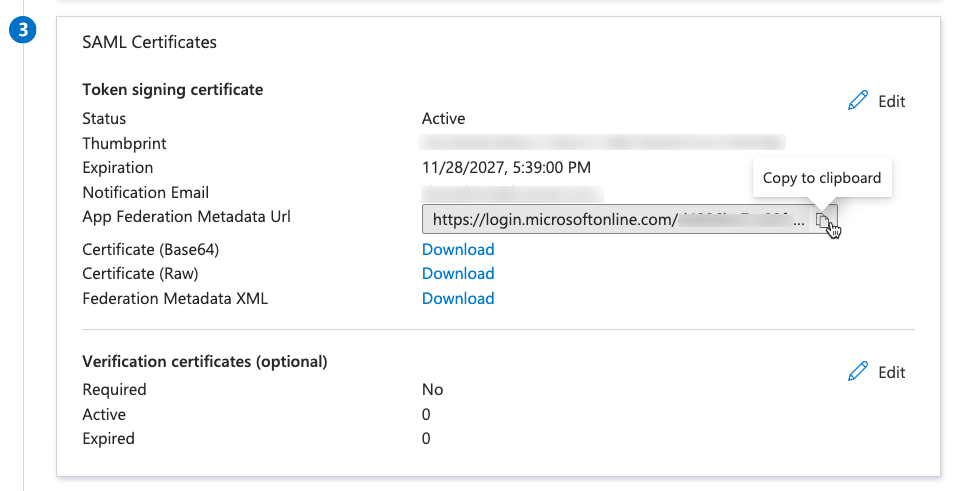Click the No value next to Required
This screenshot has height=491, width=957.
pos(433,389)
